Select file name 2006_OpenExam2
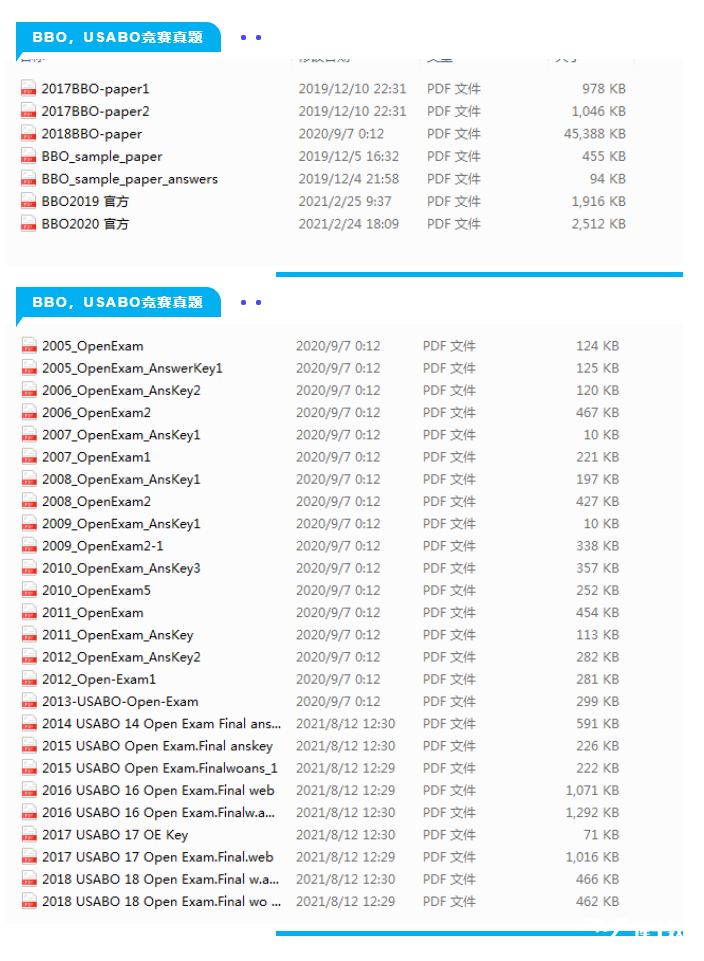This screenshot has width=704, height=961. point(96,413)
